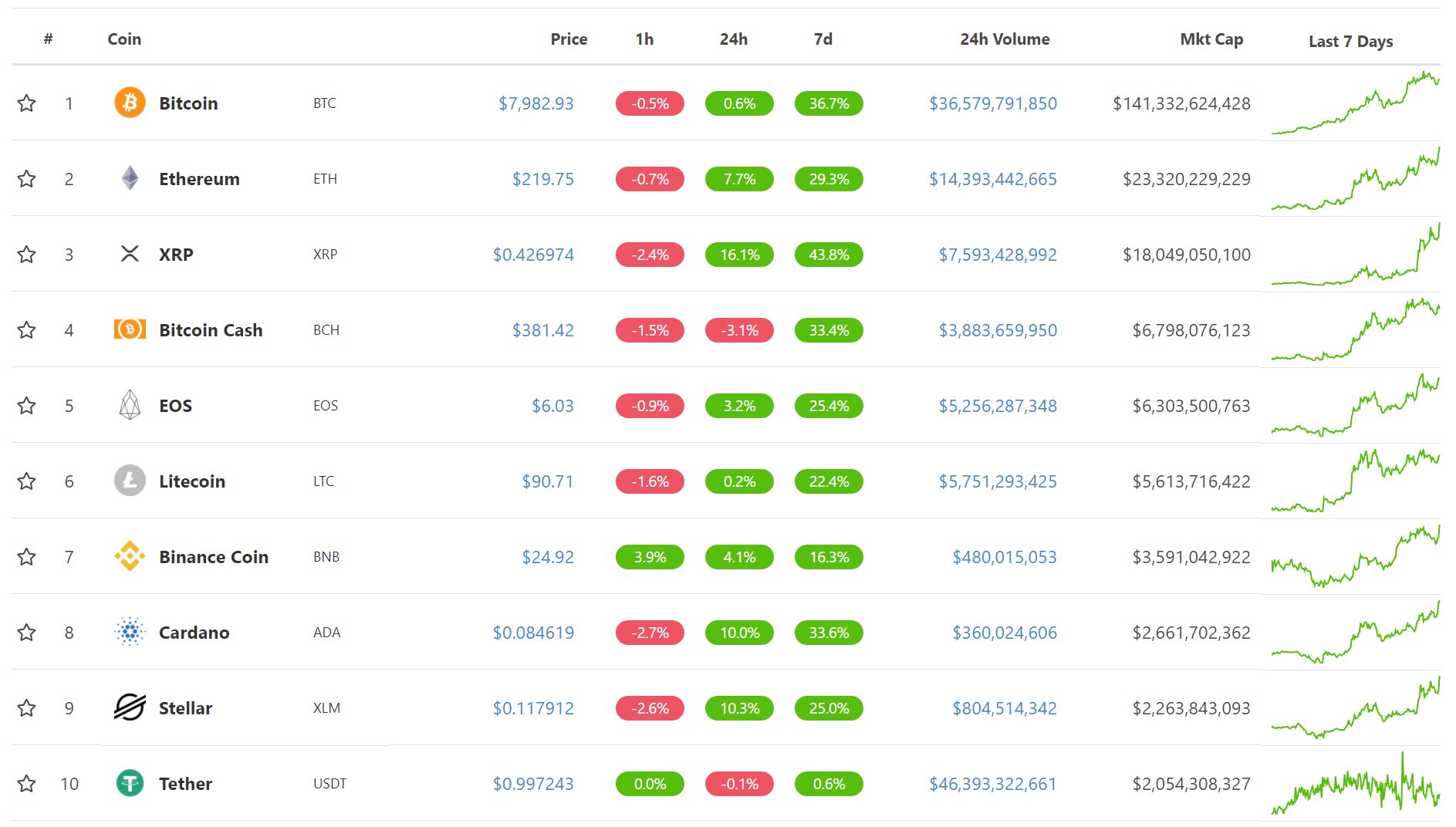
Task: Click the Bitcoin logo icon
Action: pos(130,103)
